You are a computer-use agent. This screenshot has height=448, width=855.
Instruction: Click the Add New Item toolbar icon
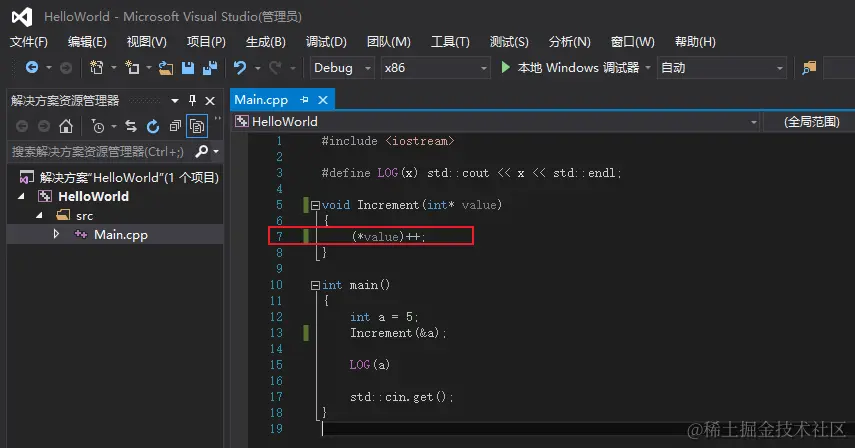pyautogui.click(x=132, y=68)
